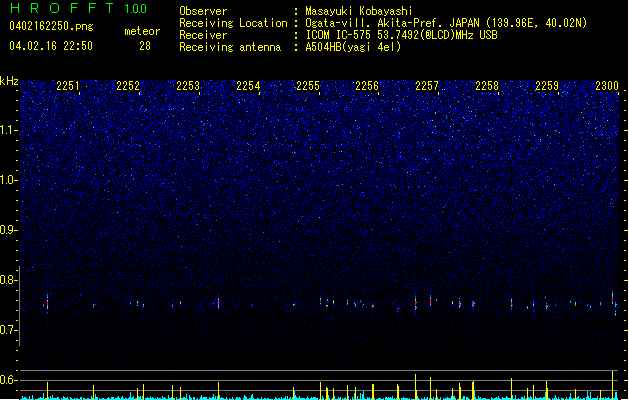Image resolution: width=629 pixels, height=400 pixels.
Task: Click the 1.1 kHz frequency label
Action: coord(9,130)
